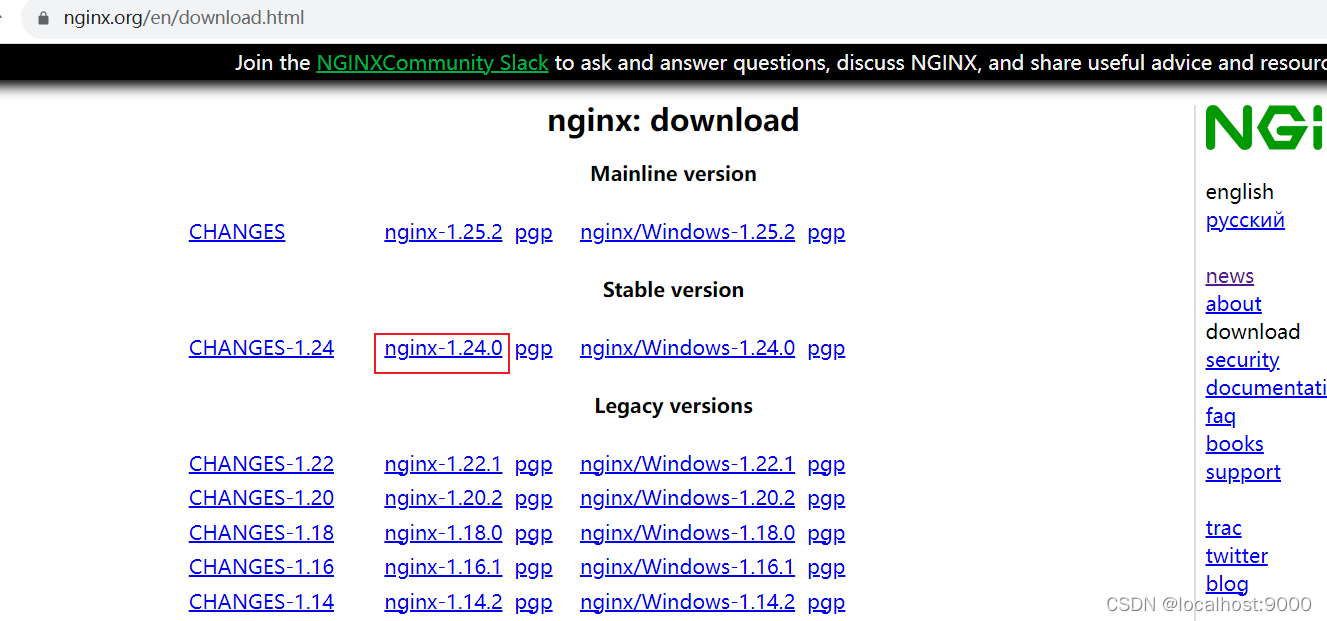
Task: Open the documentation page in sidebar
Action: [x=1266, y=388]
